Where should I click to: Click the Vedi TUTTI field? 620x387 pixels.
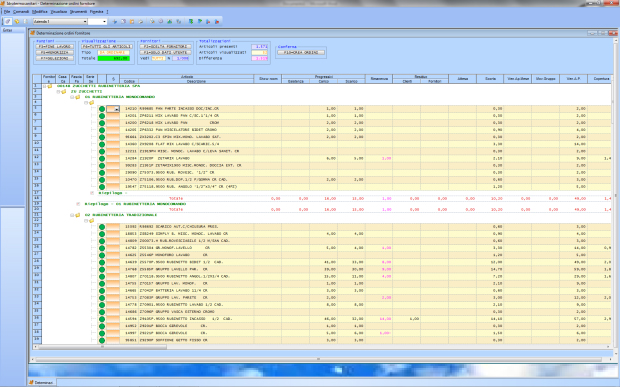158,59
